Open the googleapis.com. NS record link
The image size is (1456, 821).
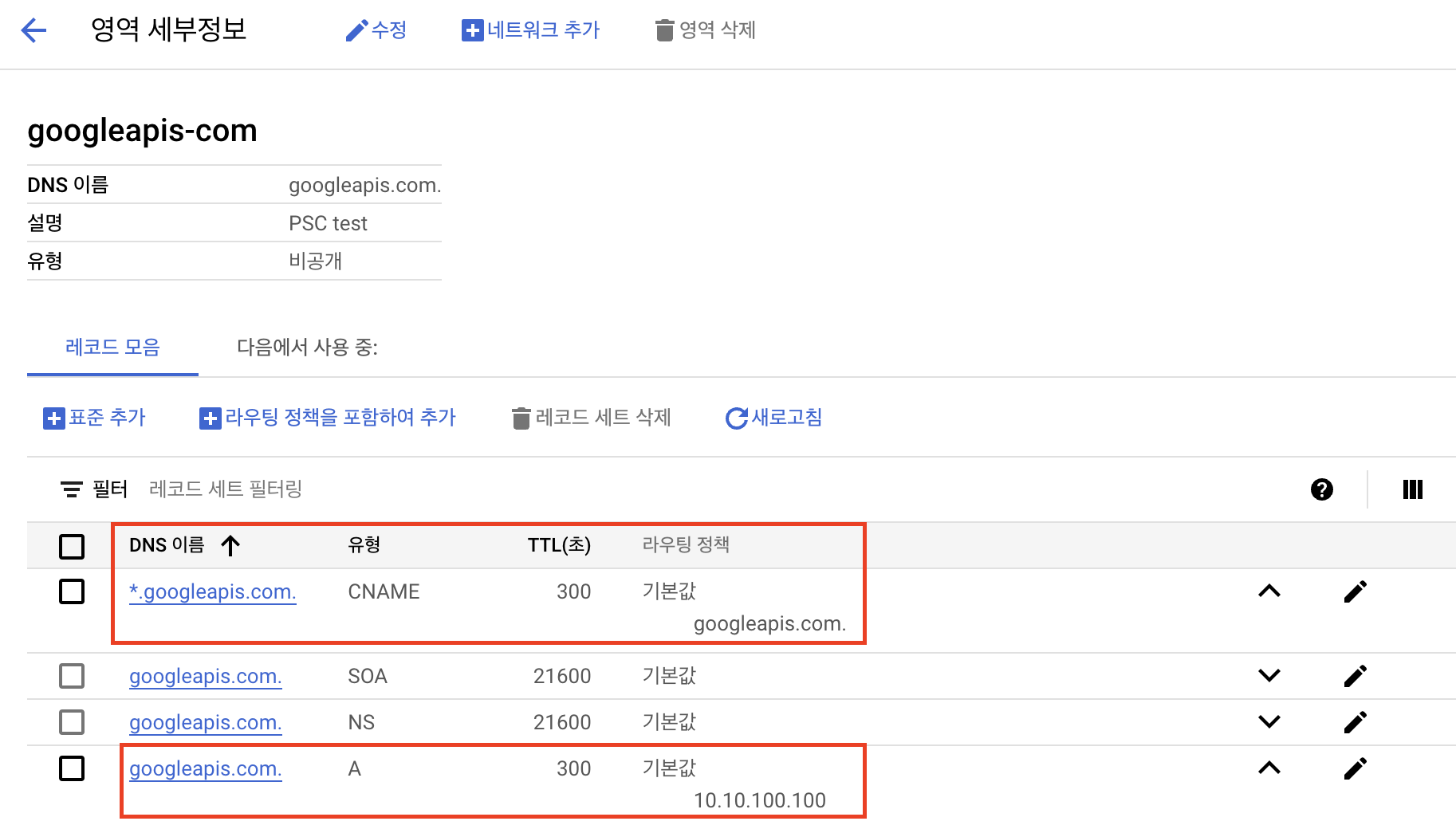pos(205,723)
